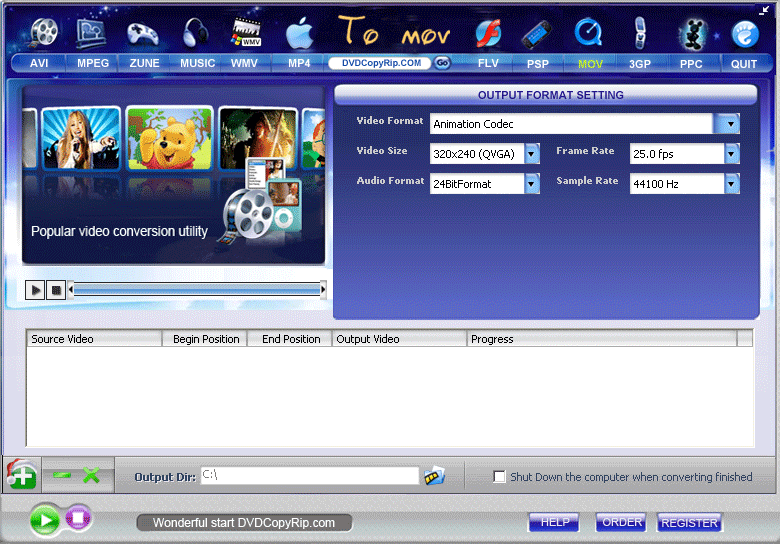Open the Video Format dropdown arrow
780x544 pixels.
[x=730, y=124]
